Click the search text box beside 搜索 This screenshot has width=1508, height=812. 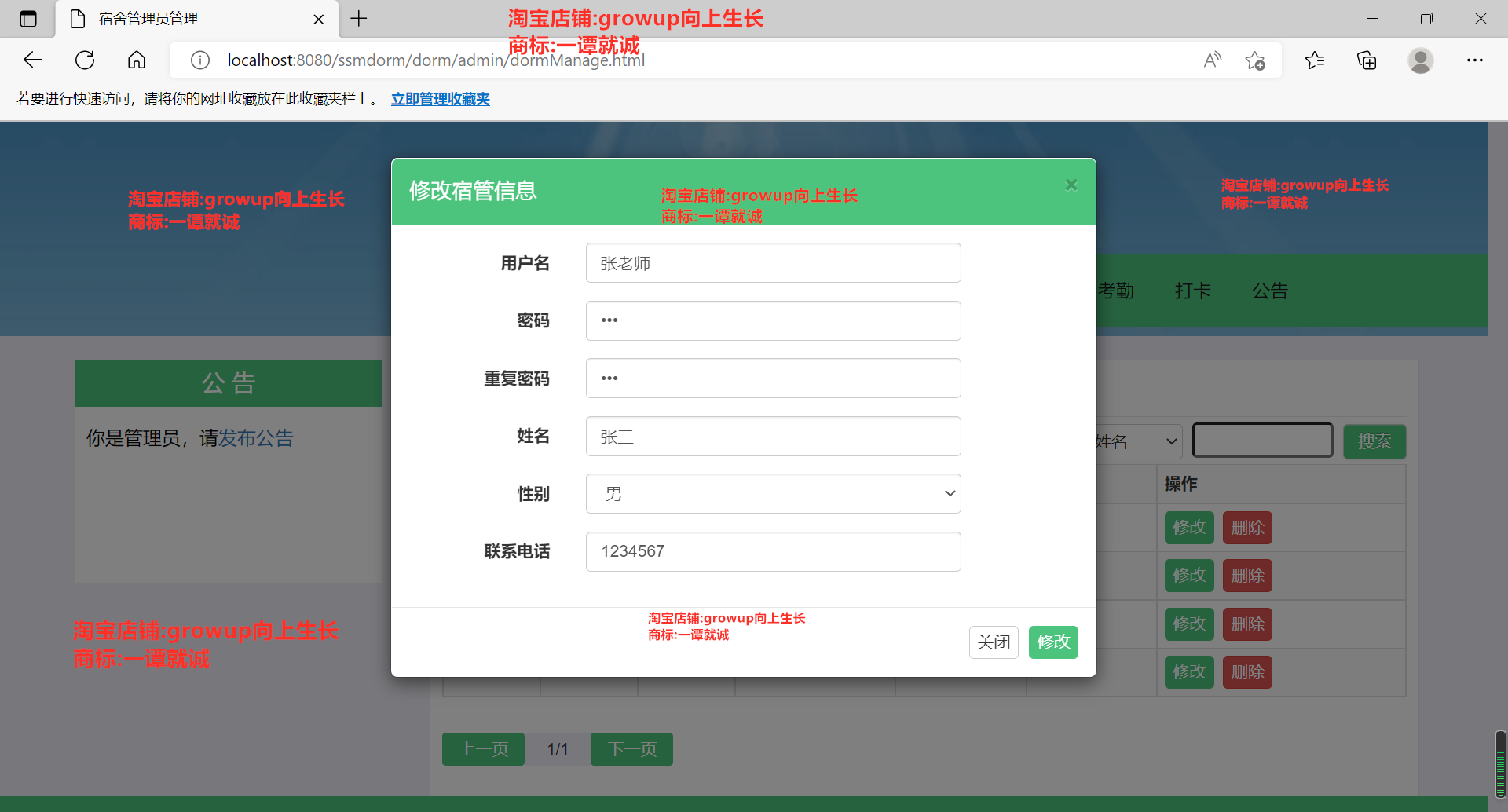point(1262,441)
